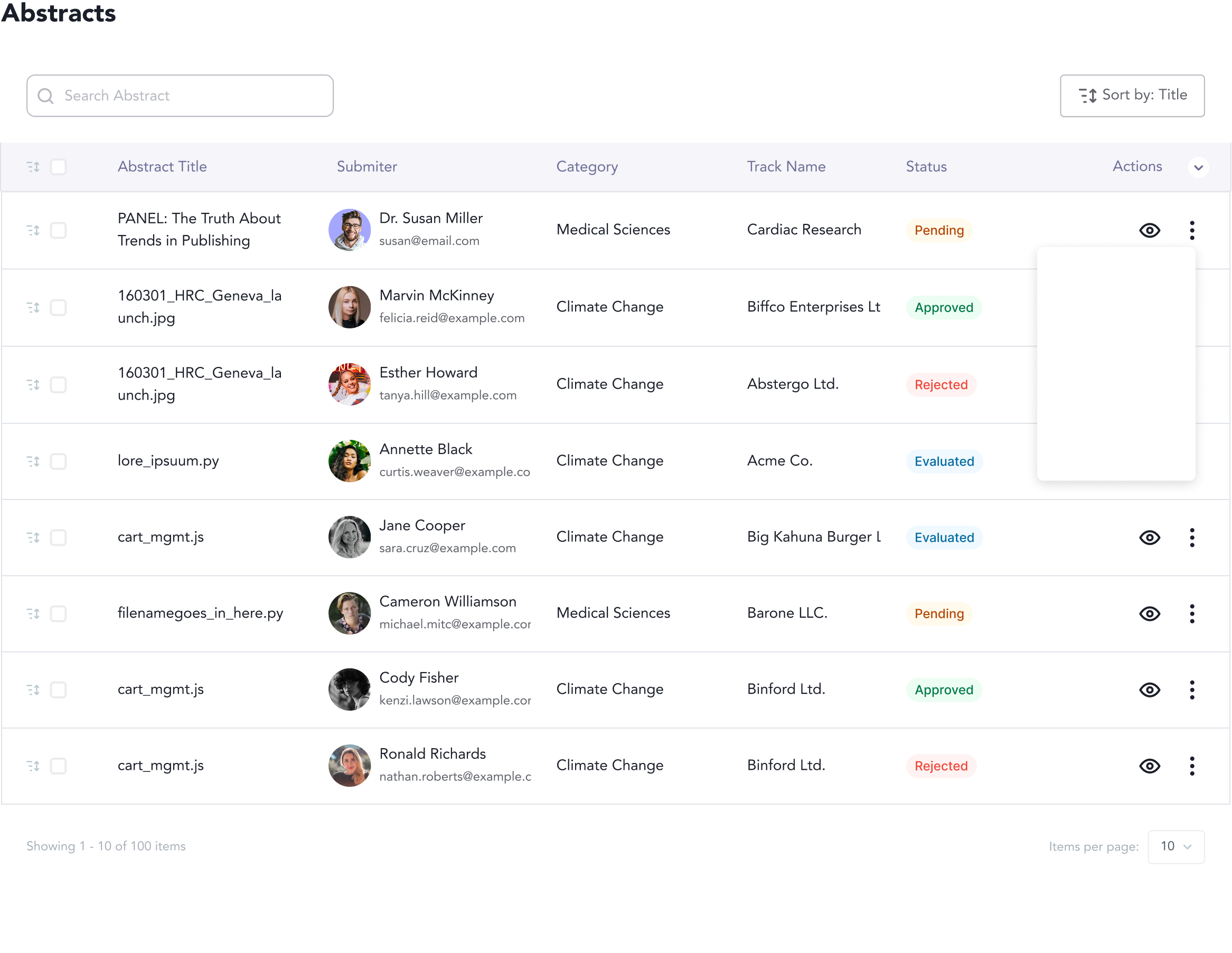Open three-dot menu for PANEL: Truth About Trends row
Image resolution: width=1232 pixels, height=953 pixels.
[x=1191, y=230]
